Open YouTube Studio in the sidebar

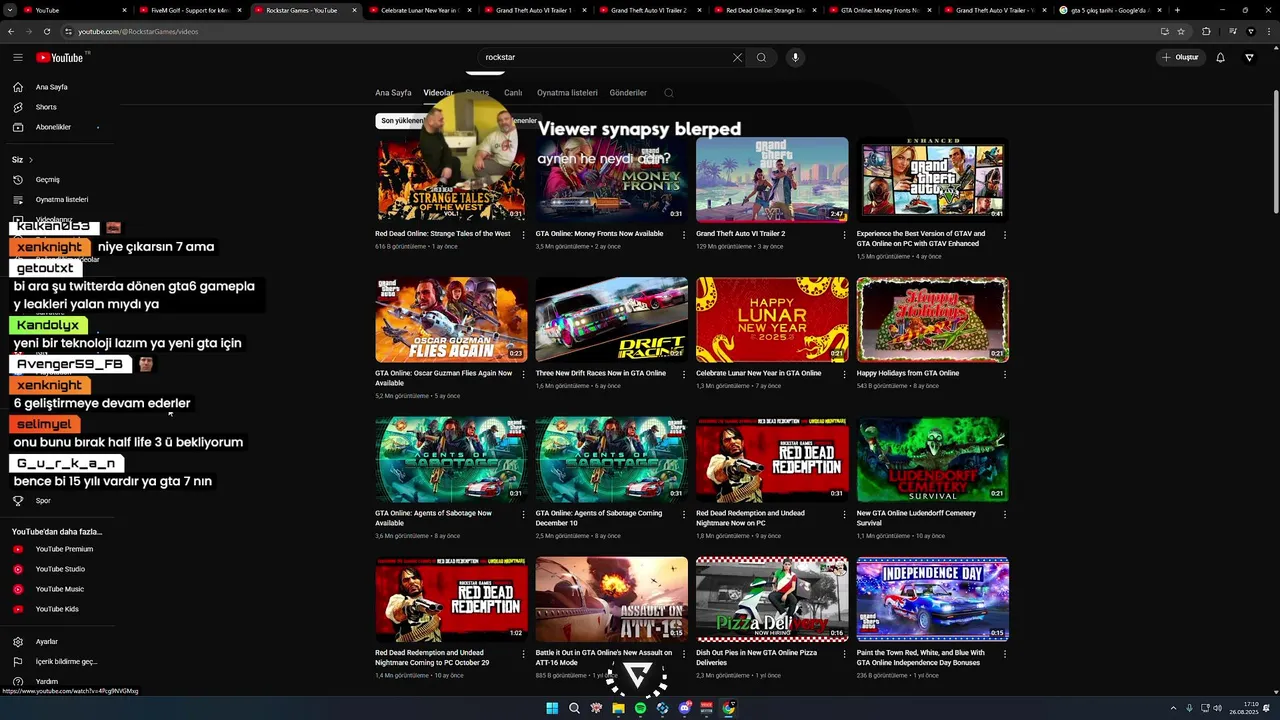(60, 569)
